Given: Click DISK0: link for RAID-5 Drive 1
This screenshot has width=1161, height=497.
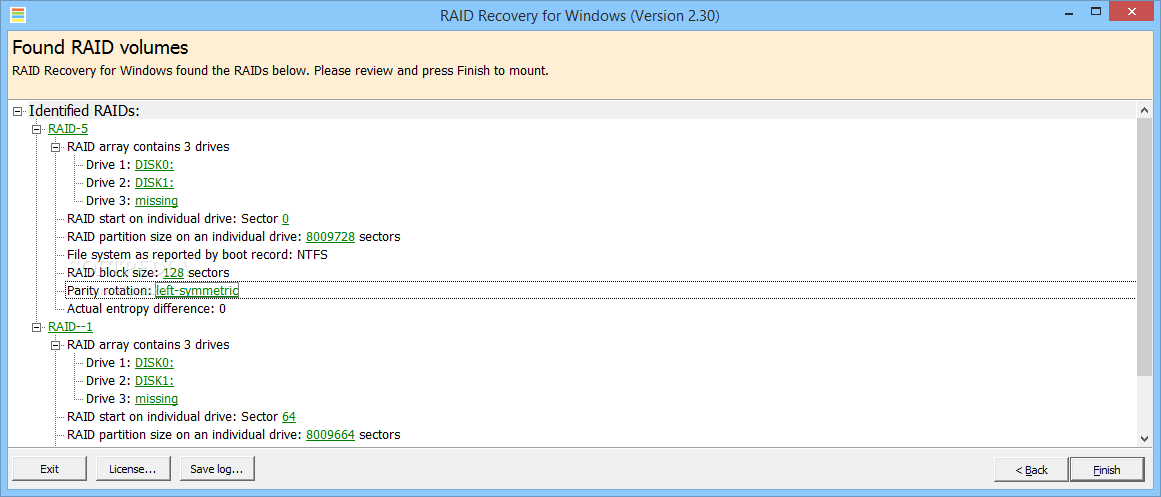Looking at the screenshot, I should pyautogui.click(x=154, y=164).
